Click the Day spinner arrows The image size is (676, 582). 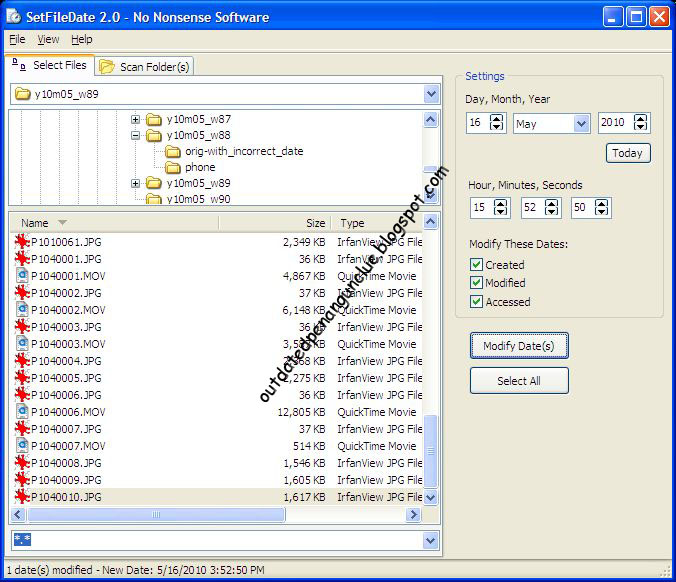(497, 122)
